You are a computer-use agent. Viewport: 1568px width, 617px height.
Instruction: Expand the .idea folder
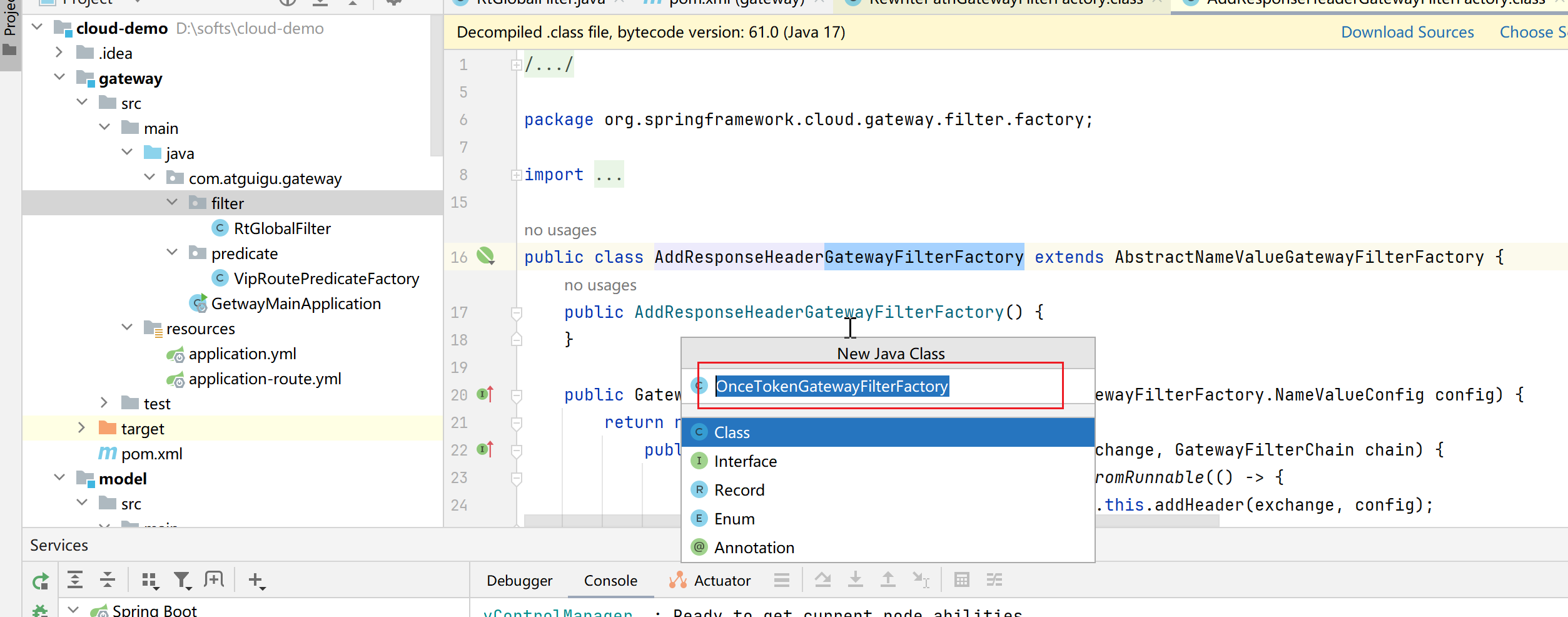tap(59, 52)
